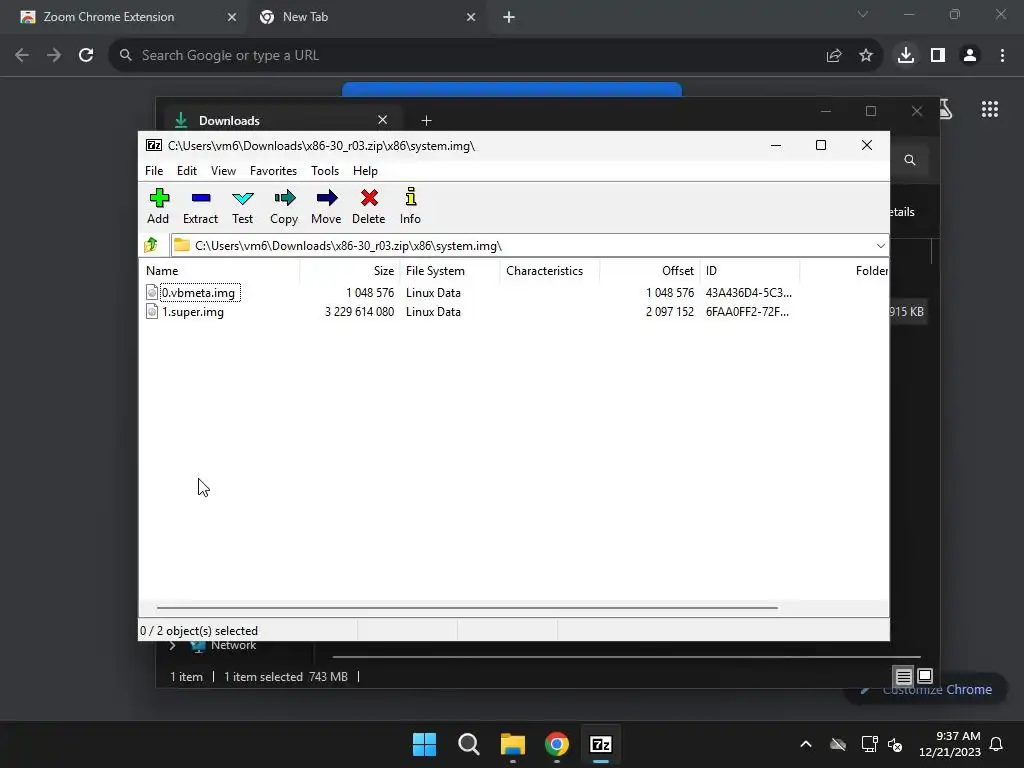Open the Tools menu
This screenshot has width=1024, height=768.
[325, 170]
